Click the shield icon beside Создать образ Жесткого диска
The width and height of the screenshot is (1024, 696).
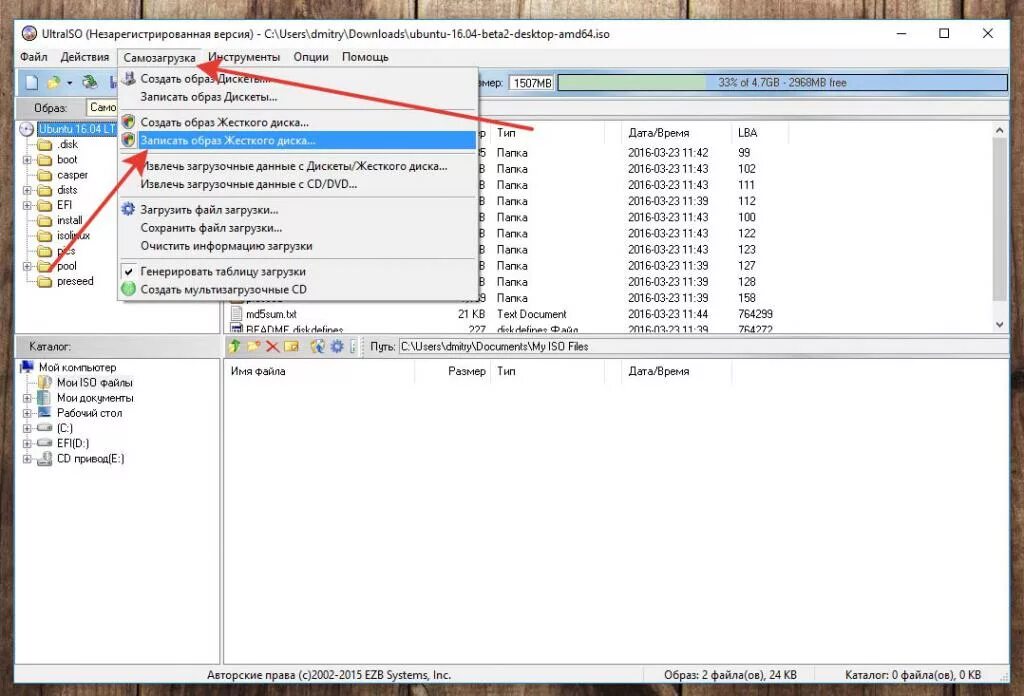[x=129, y=122]
